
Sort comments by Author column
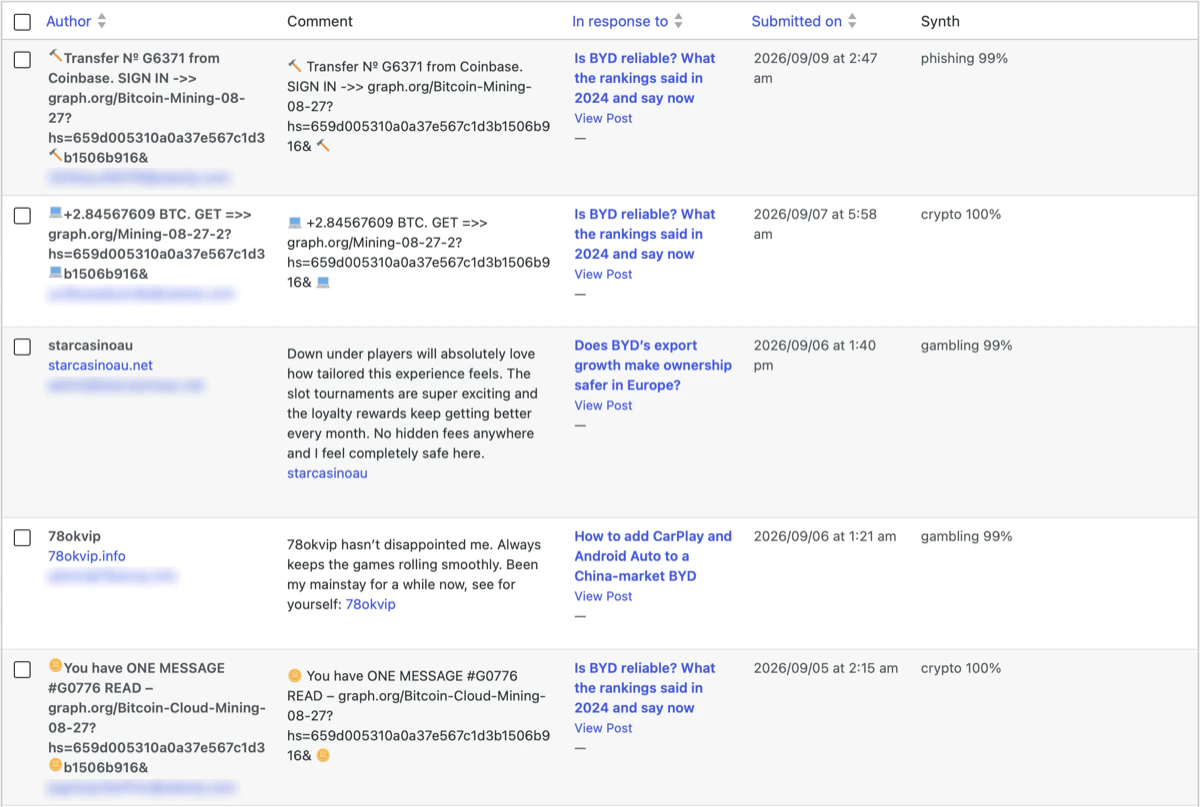[68, 21]
